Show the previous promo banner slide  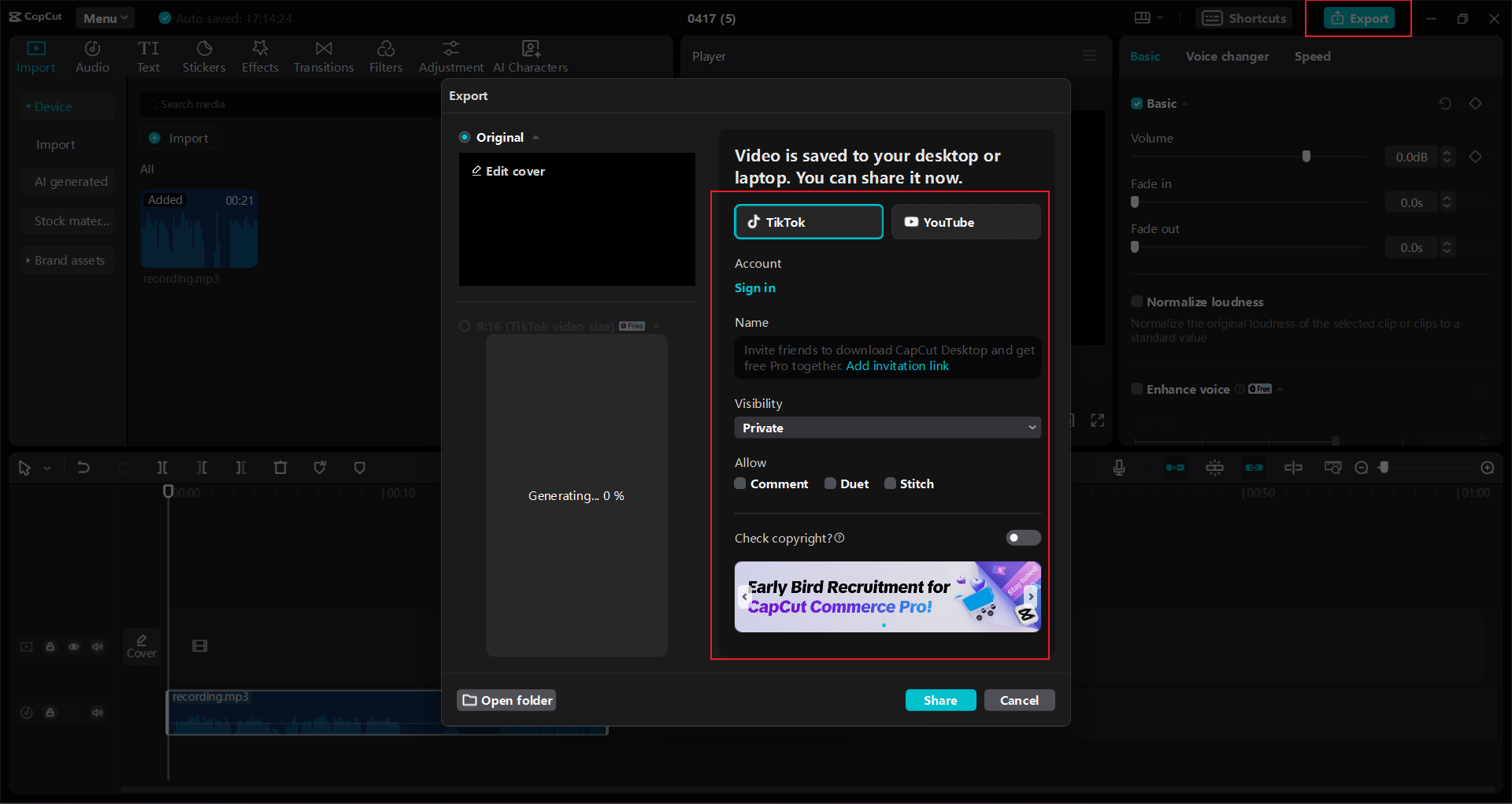(744, 597)
